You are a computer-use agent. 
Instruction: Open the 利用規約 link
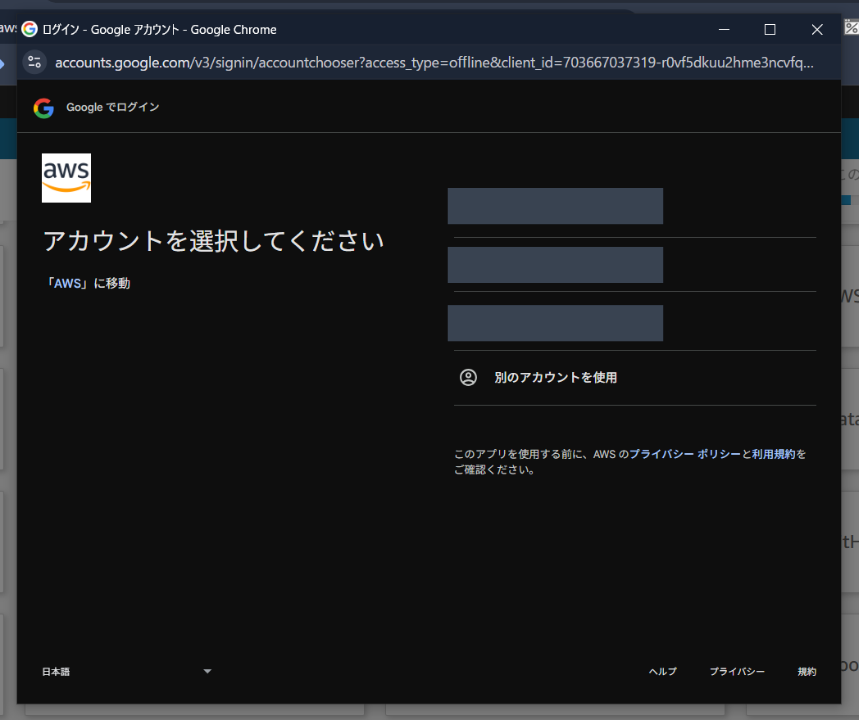click(x=773, y=454)
